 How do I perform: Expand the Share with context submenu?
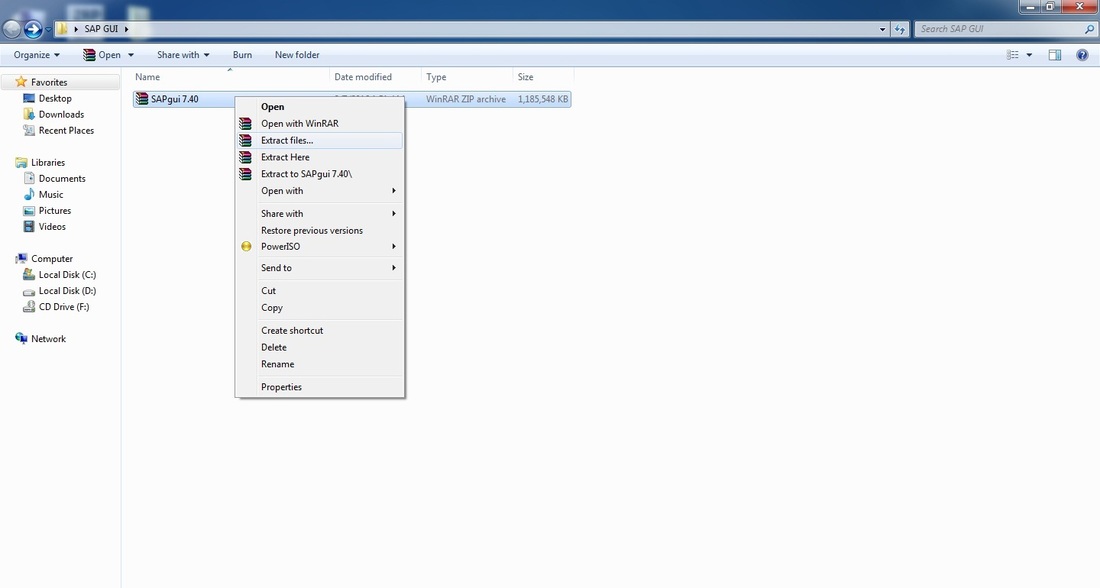[320, 213]
